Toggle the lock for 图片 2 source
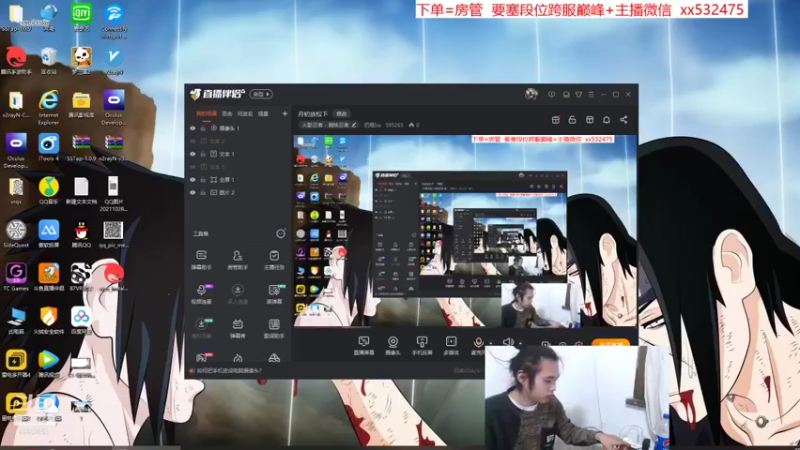Image resolution: width=800 pixels, height=450 pixels. point(203,192)
